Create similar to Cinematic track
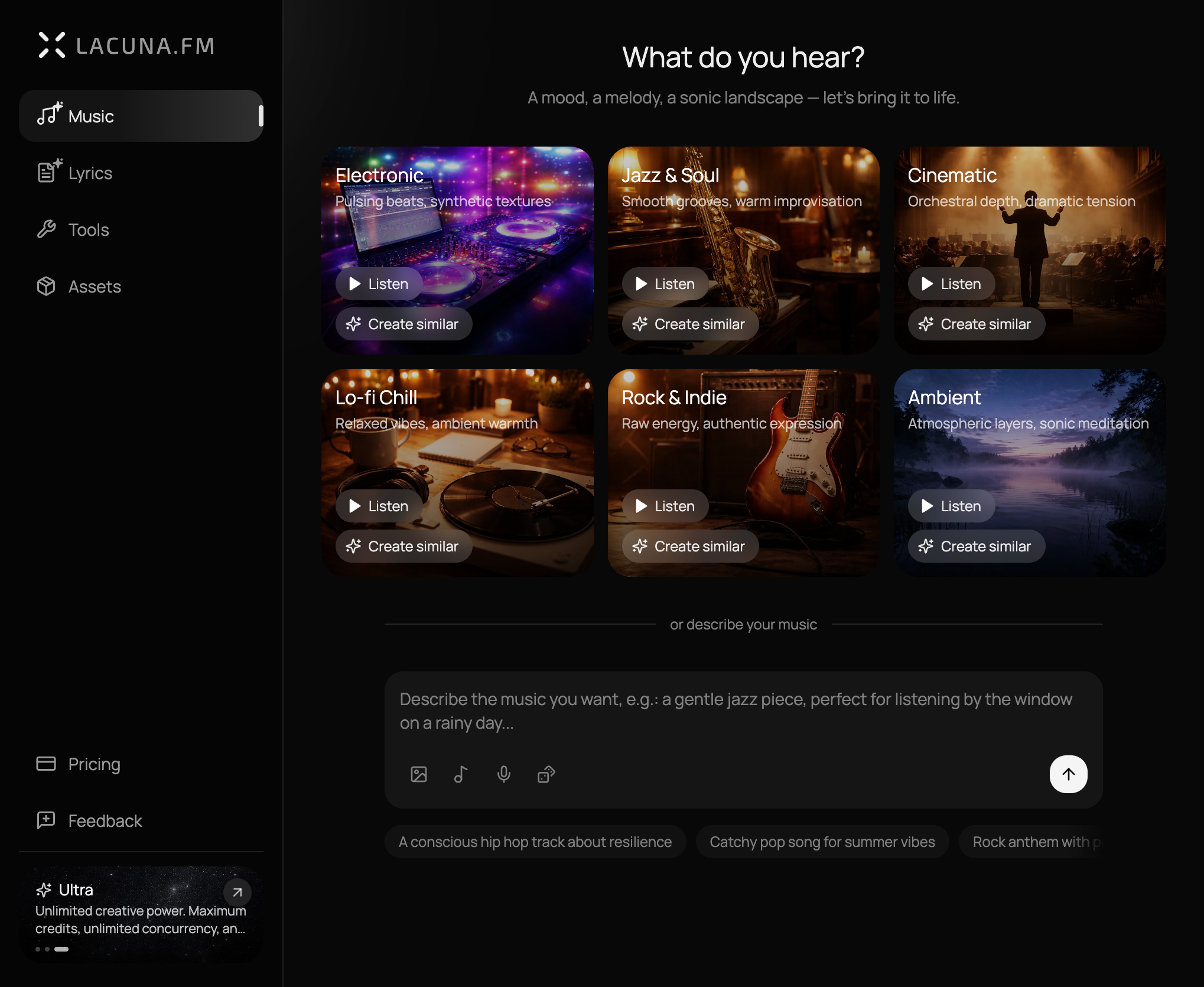The height and width of the screenshot is (987, 1204). [x=976, y=324]
